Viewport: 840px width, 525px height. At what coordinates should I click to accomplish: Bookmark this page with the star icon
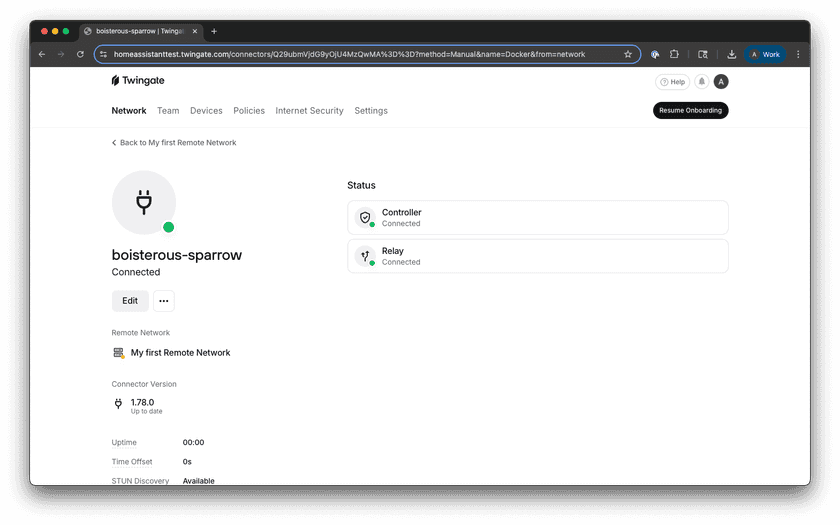tap(628, 54)
